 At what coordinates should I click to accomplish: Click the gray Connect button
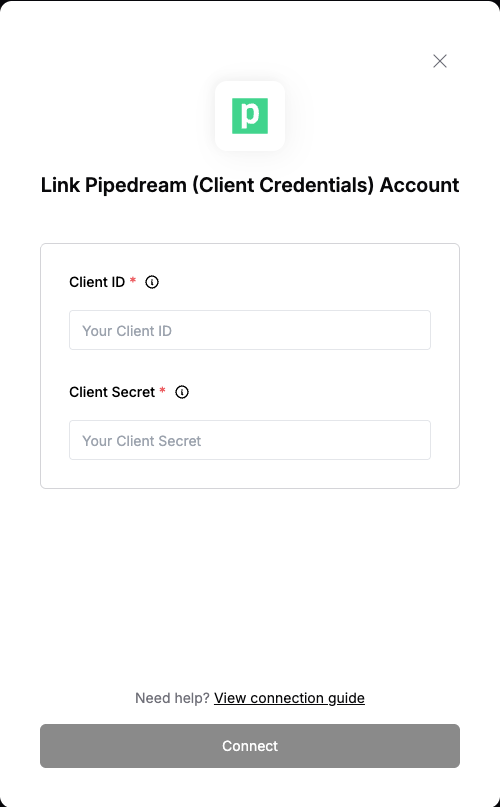(x=250, y=746)
